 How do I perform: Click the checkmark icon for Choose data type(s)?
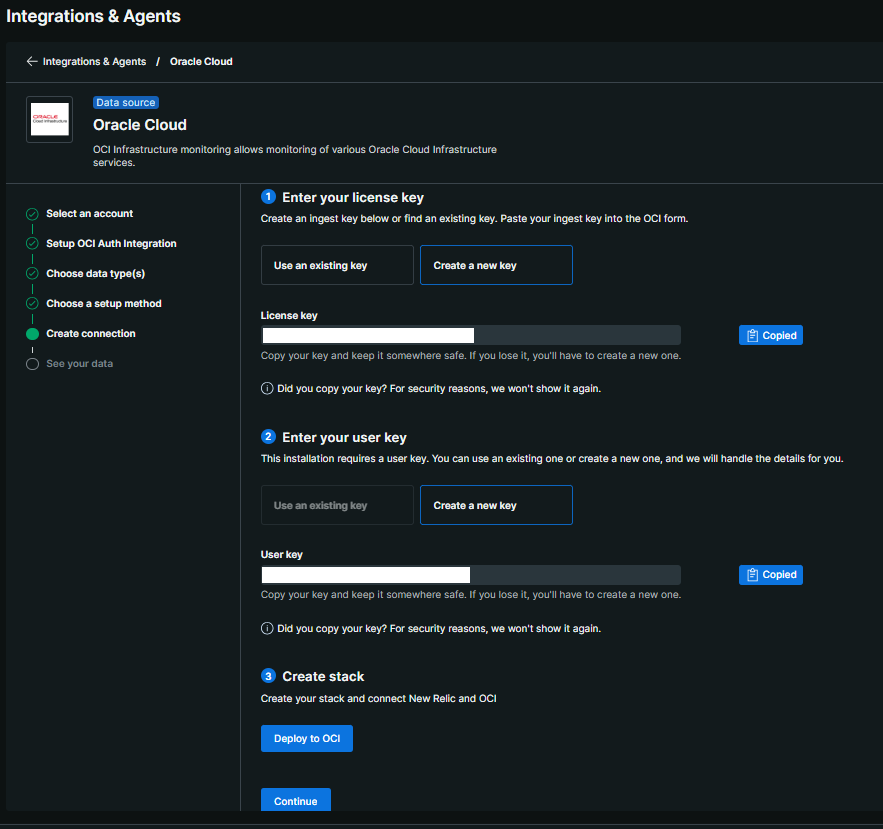(x=32, y=273)
